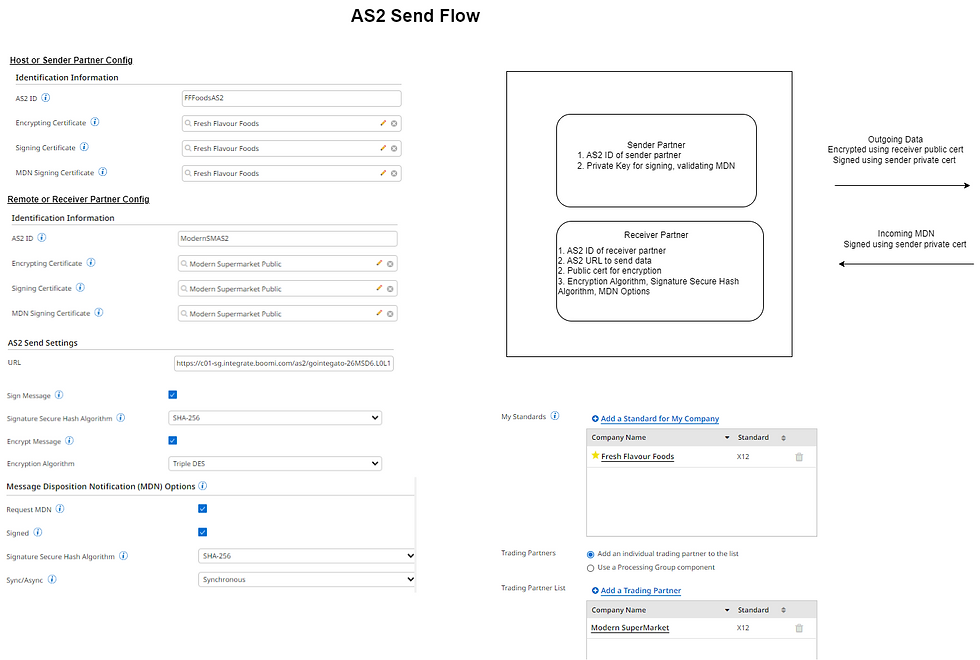The width and height of the screenshot is (980, 660).
Task: Remove the Modern Supermarket Public Encrypting Certificate selection
Action: [390, 264]
